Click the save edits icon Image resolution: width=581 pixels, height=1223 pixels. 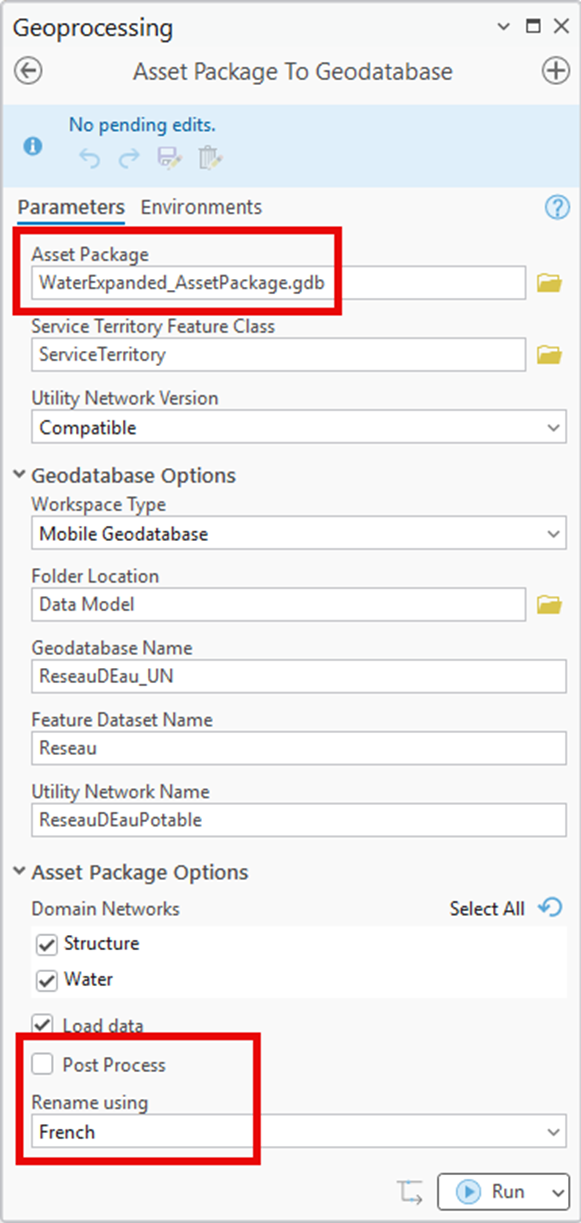[168, 157]
